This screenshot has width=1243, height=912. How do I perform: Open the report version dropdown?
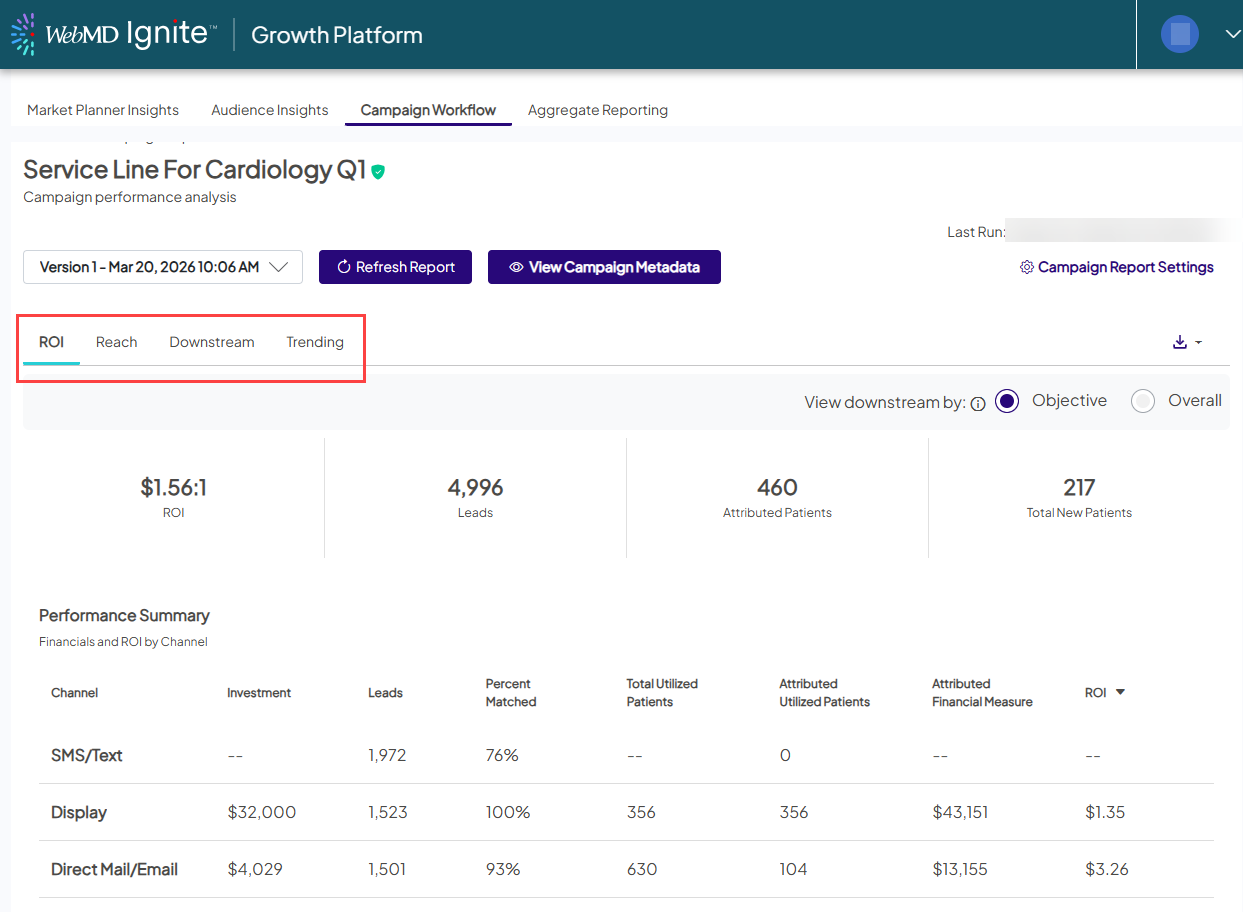pyautogui.click(x=163, y=267)
